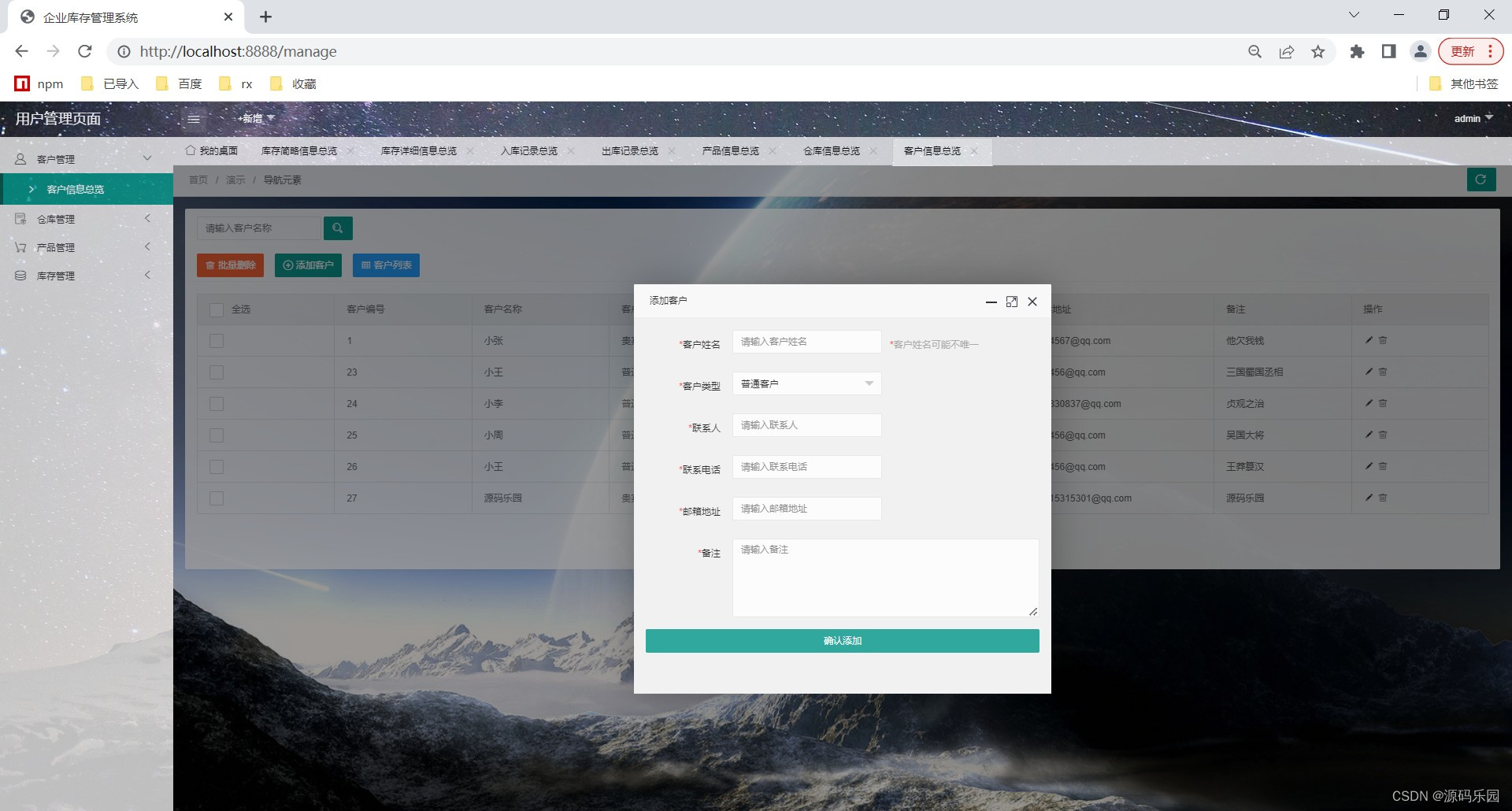Toggle the 全选 select-all checkbox
1512x811 pixels.
coord(217,309)
